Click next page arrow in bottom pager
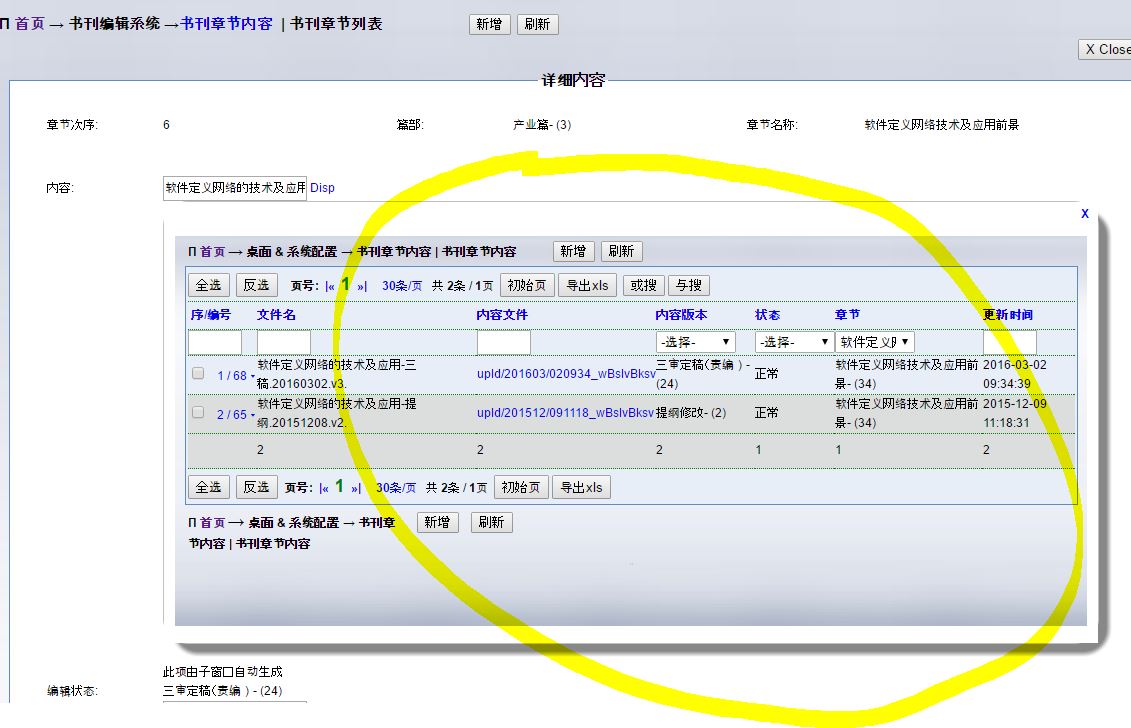1131x728 pixels. point(355,488)
